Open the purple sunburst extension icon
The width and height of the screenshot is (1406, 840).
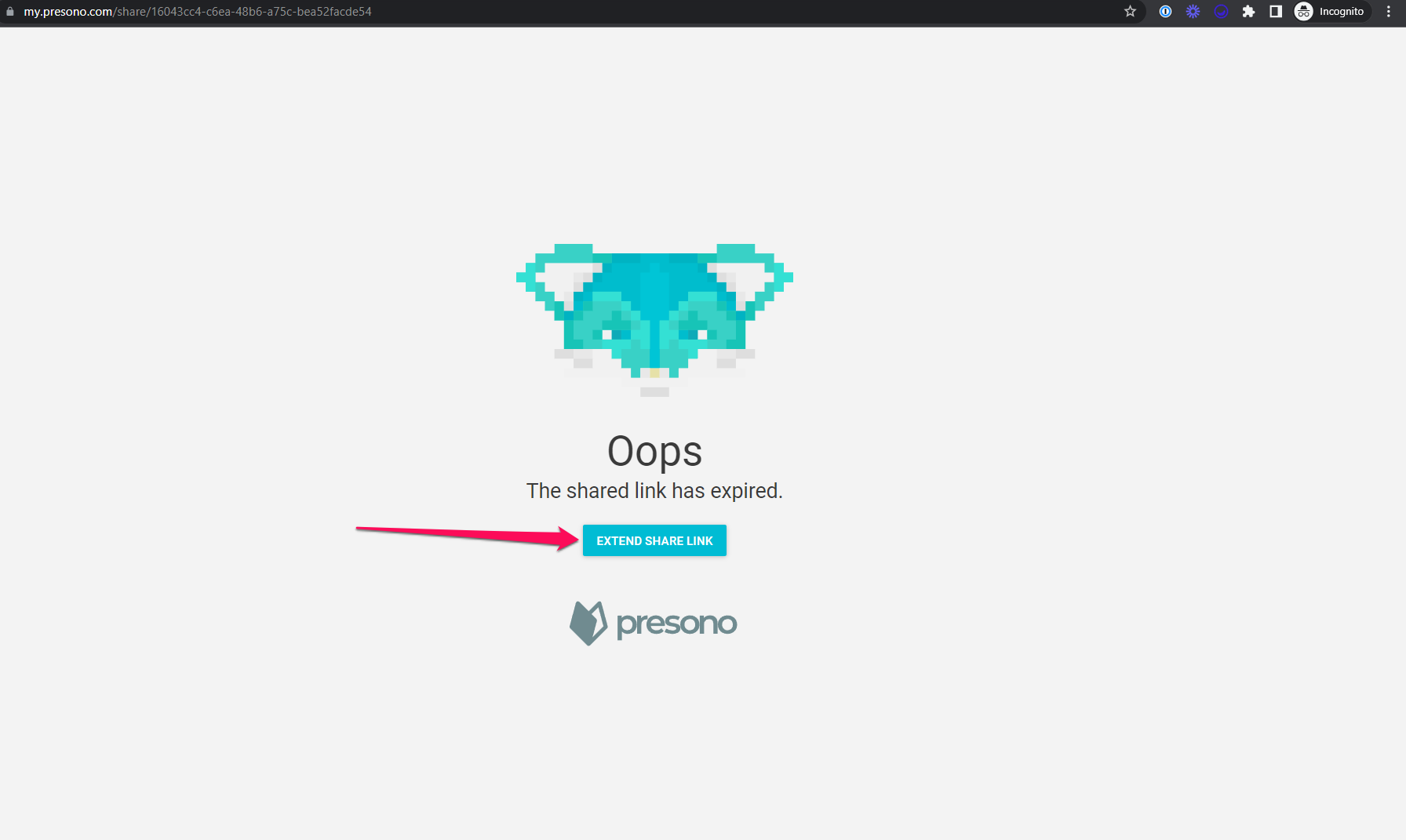coord(1193,11)
